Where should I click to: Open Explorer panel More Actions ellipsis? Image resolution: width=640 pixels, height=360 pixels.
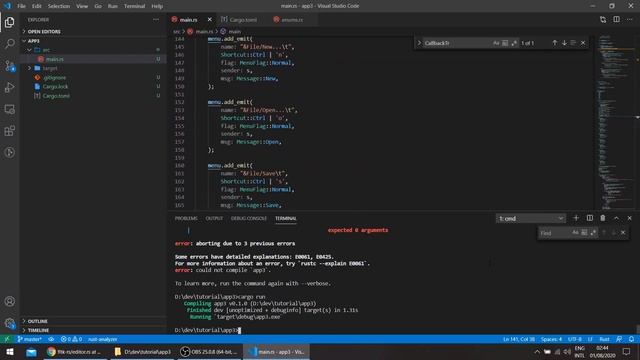coord(156,20)
